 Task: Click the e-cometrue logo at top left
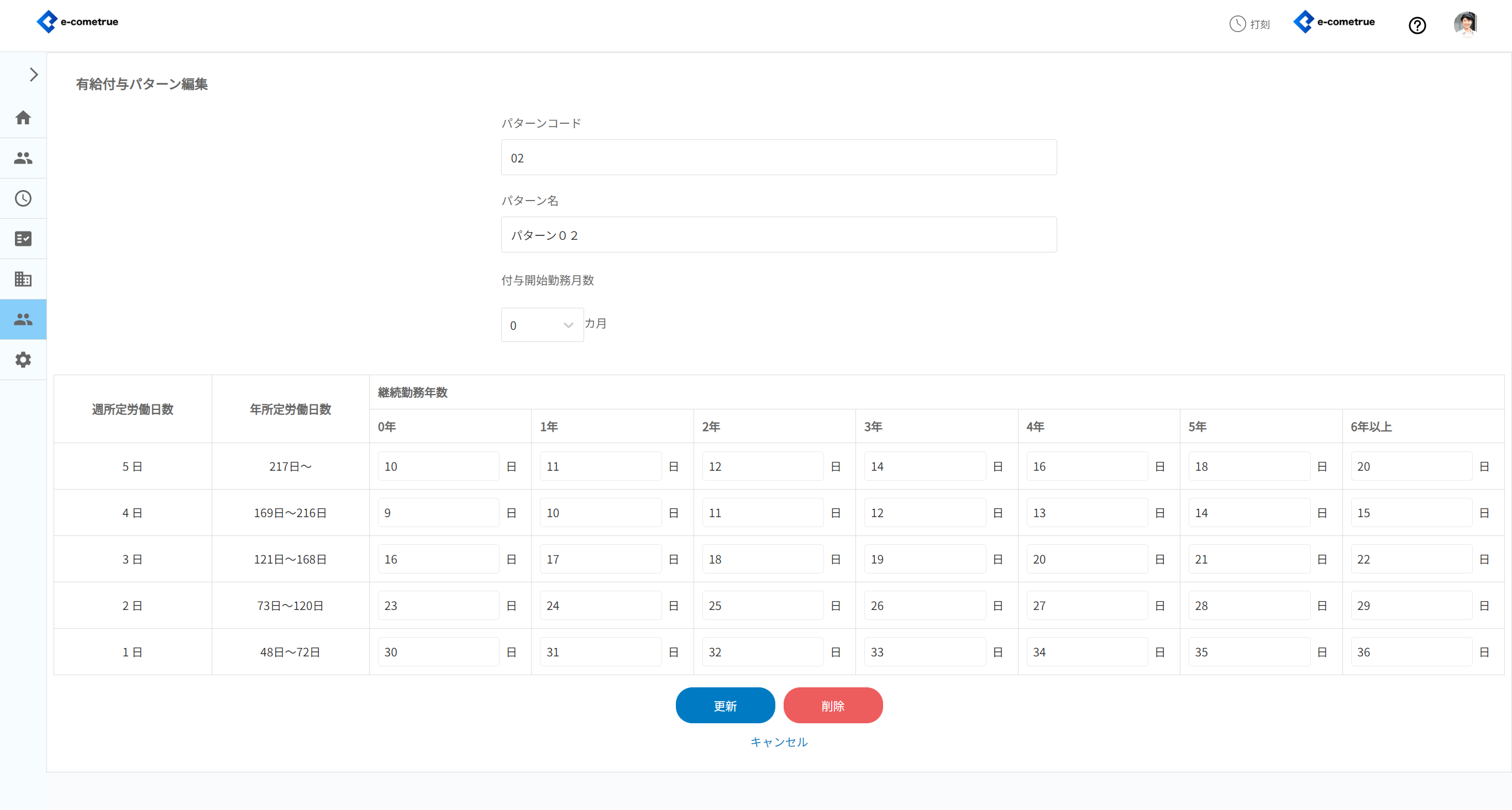77,22
